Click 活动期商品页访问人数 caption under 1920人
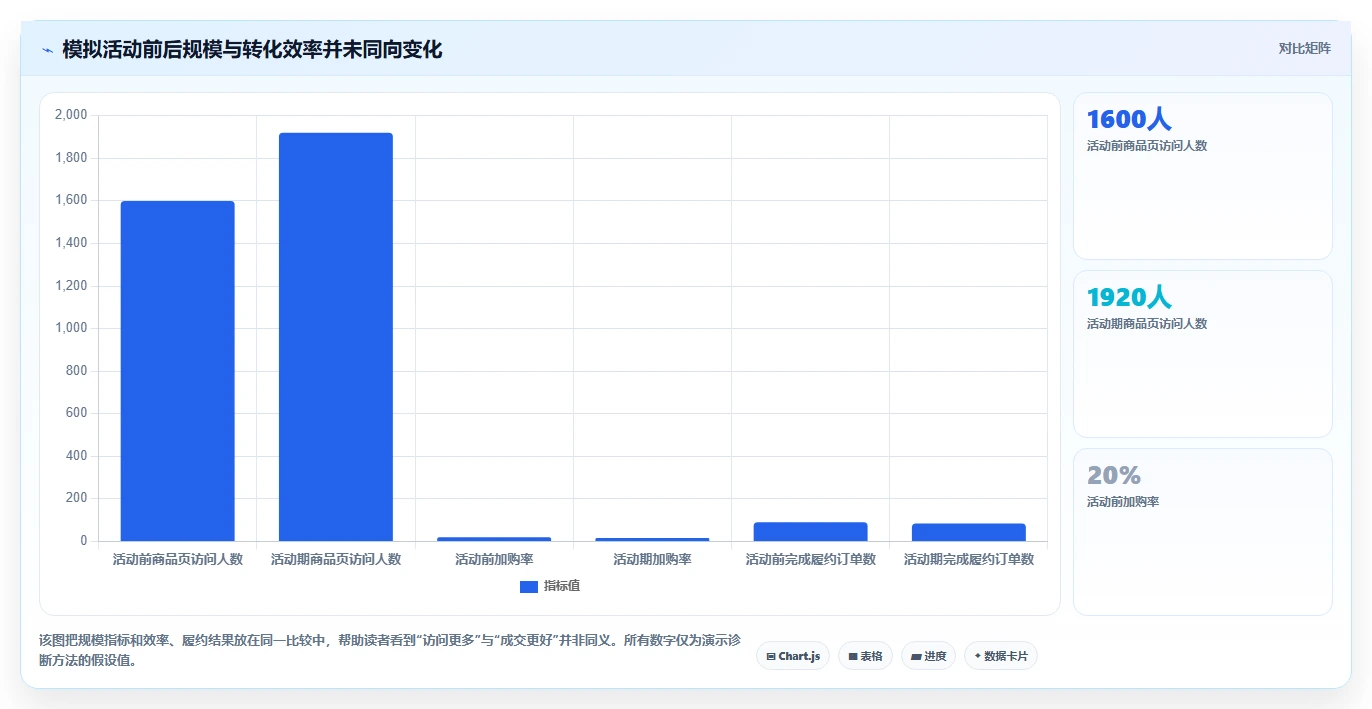1372x709 pixels. tap(1147, 324)
